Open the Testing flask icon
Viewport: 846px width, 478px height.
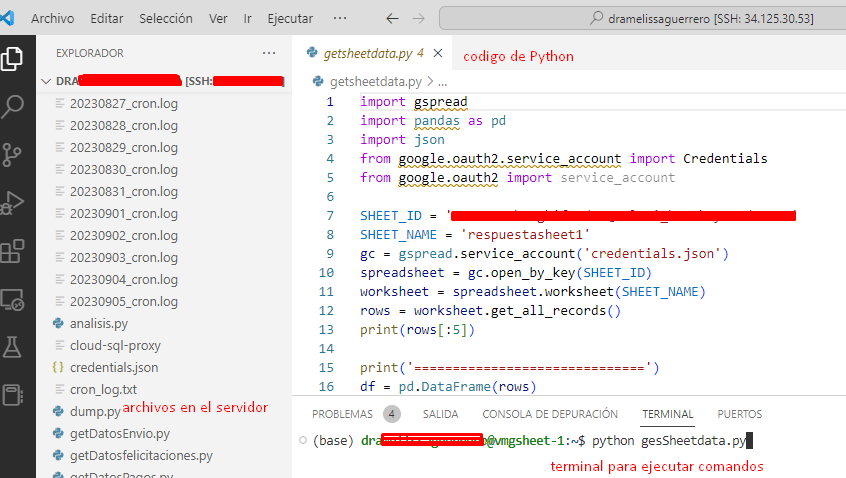pyautogui.click(x=13, y=347)
